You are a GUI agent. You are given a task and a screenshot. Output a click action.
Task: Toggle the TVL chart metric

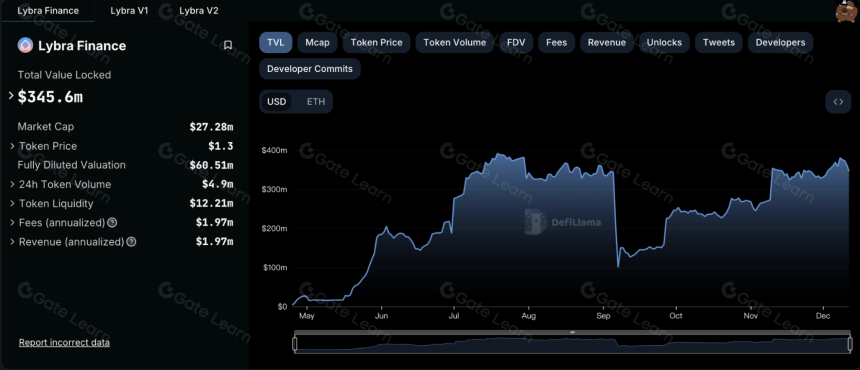tap(276, 42)
